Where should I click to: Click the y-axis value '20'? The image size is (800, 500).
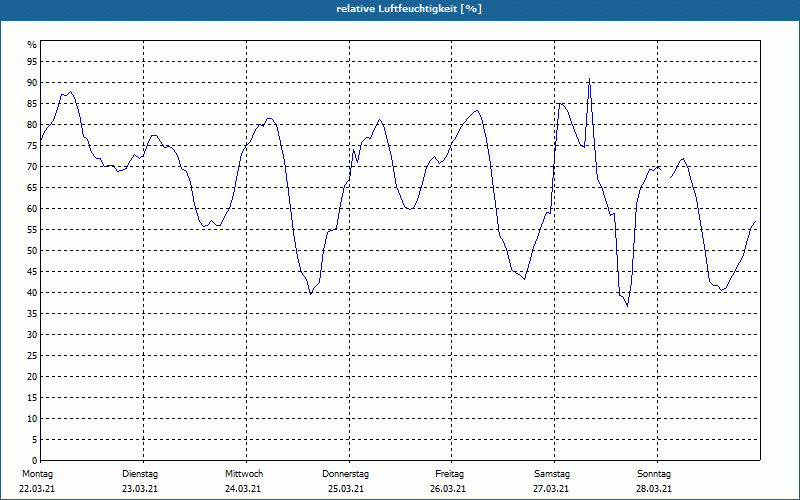tap(32, 377)
